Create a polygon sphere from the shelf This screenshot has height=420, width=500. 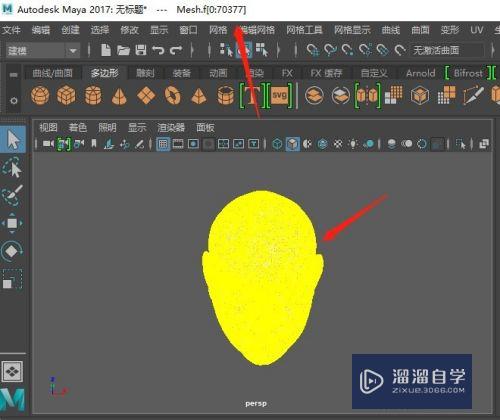(40, 95)
